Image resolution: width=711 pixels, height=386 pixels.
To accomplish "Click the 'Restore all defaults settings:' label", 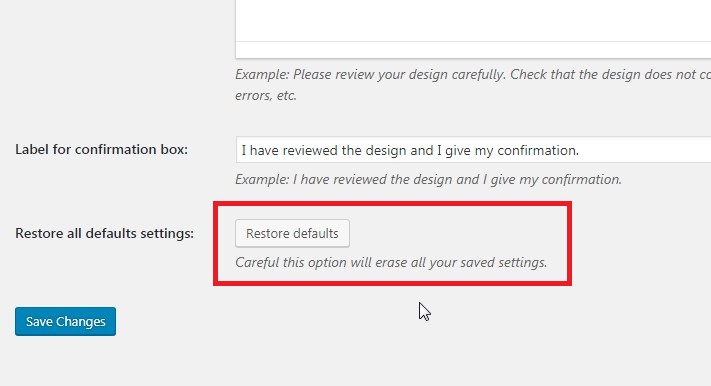I will tap(104, 233).
